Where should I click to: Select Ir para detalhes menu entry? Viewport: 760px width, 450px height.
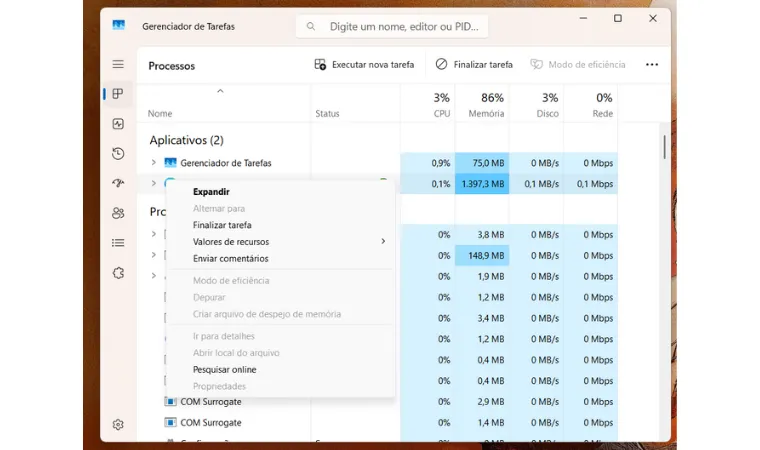coord(223,336)
